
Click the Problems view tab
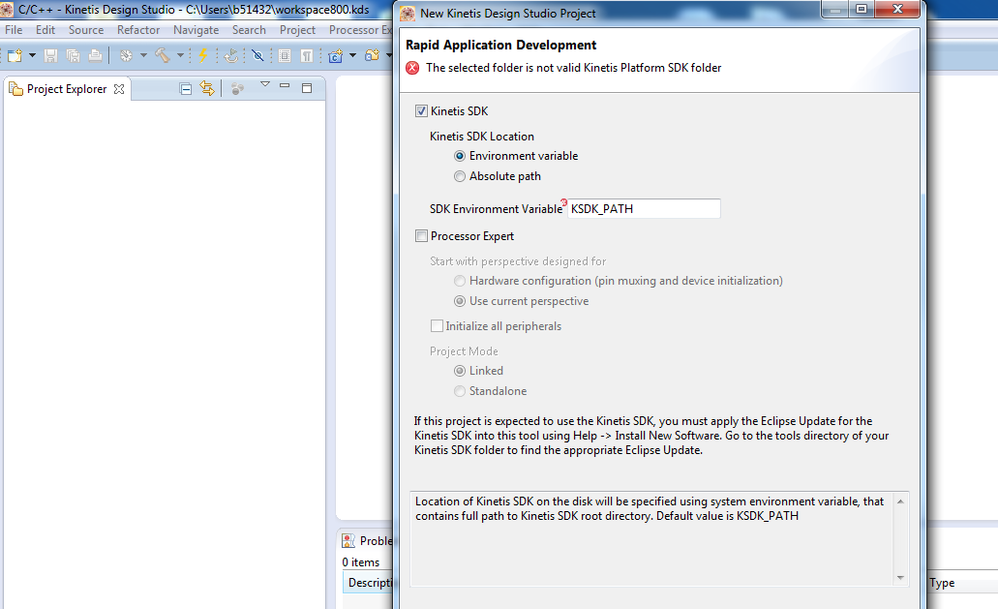367,541
